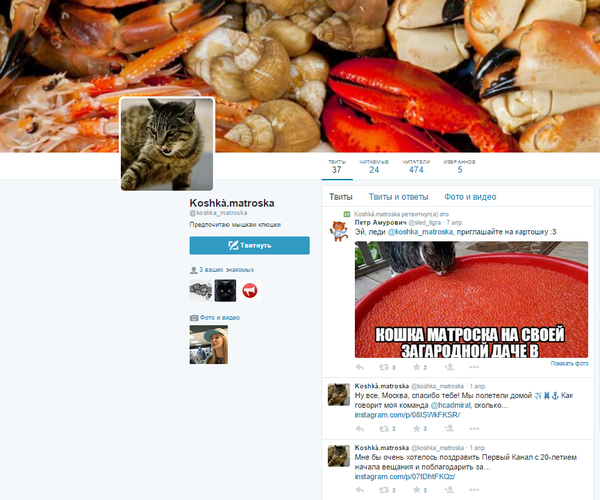Open the Фото и видео tab
The height and width of the screenshot is (500, 600).
470,197
